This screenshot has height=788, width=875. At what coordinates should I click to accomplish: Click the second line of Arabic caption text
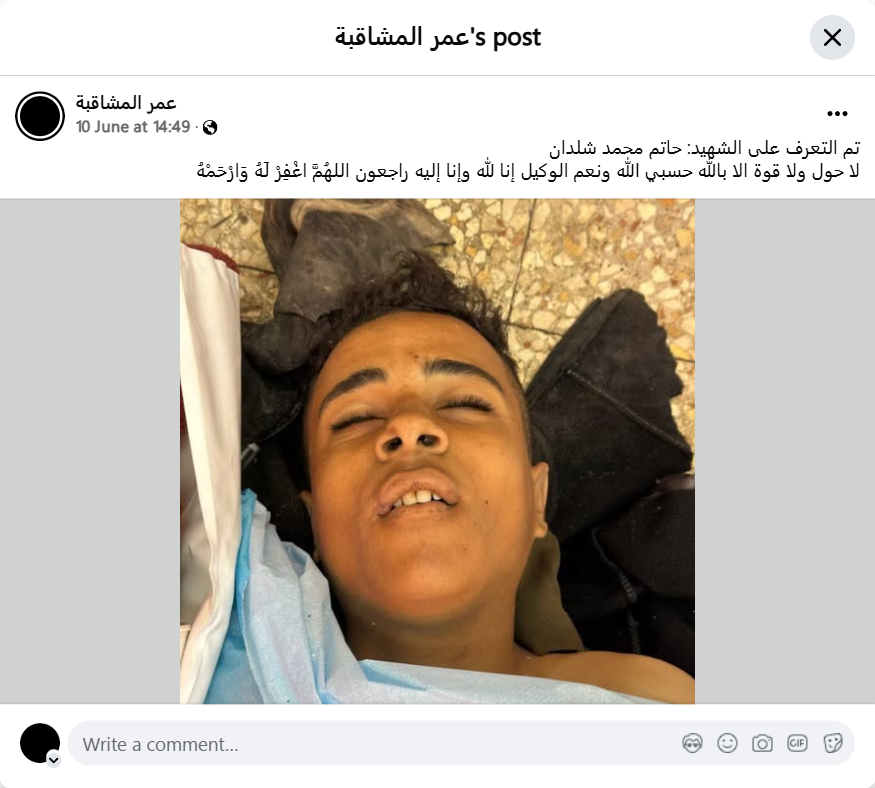point(528,171)
